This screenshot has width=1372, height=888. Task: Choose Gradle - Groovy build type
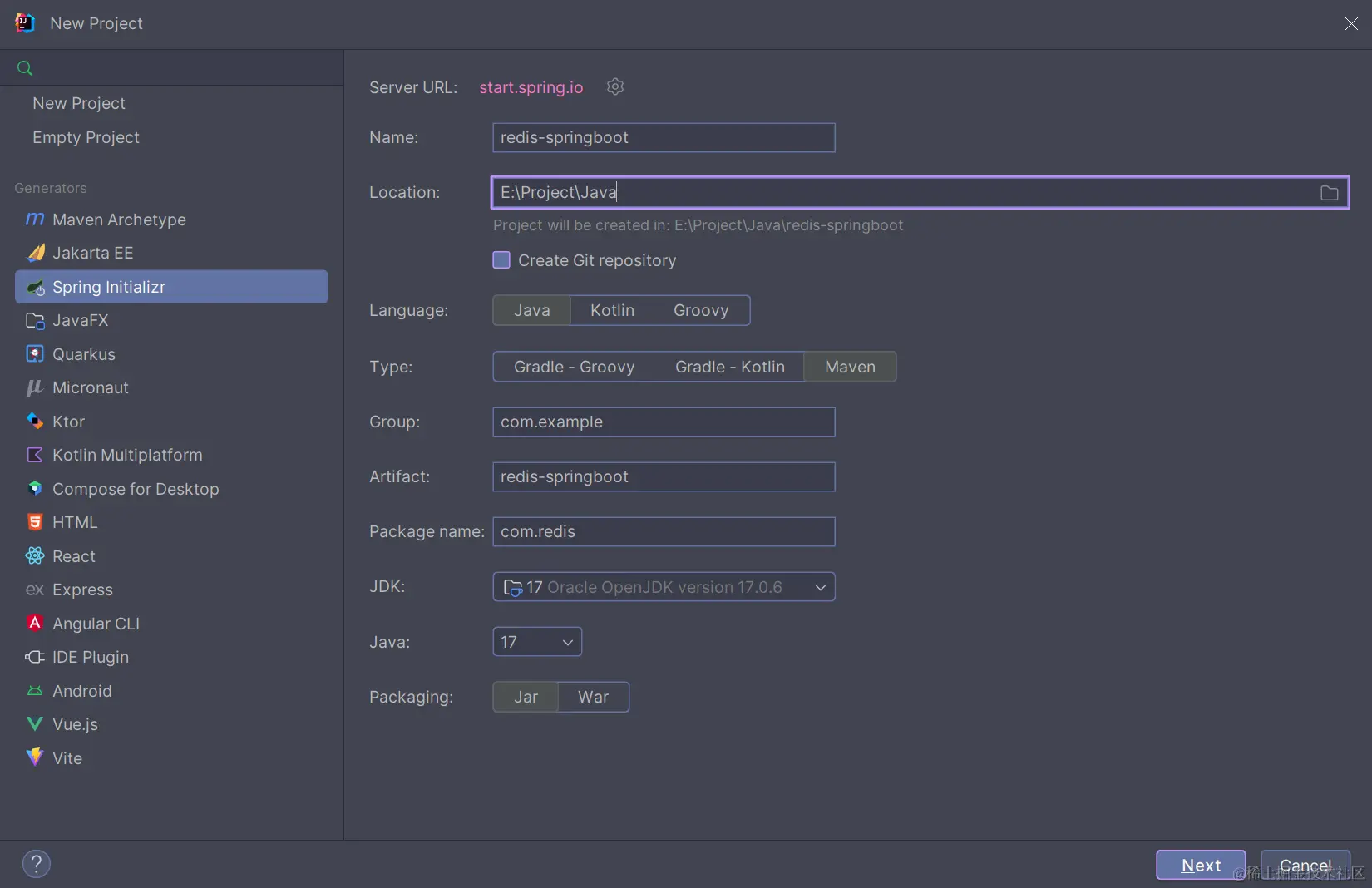(575, 367)
